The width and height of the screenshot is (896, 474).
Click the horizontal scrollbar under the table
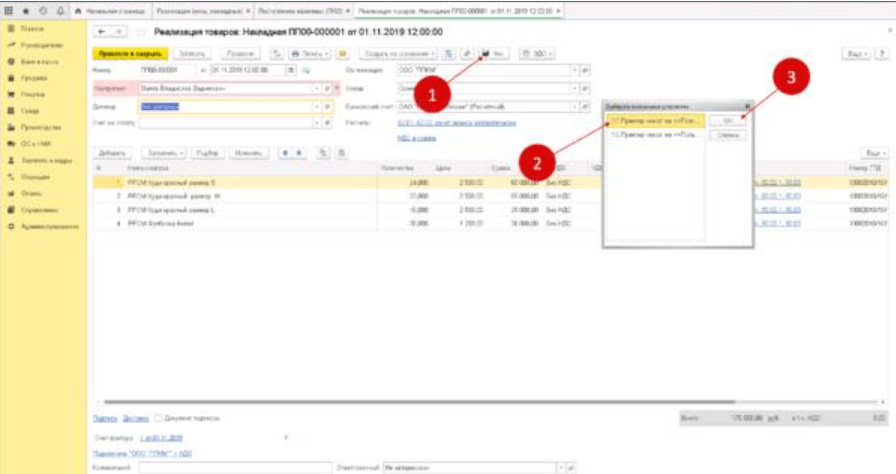point(419,402)
